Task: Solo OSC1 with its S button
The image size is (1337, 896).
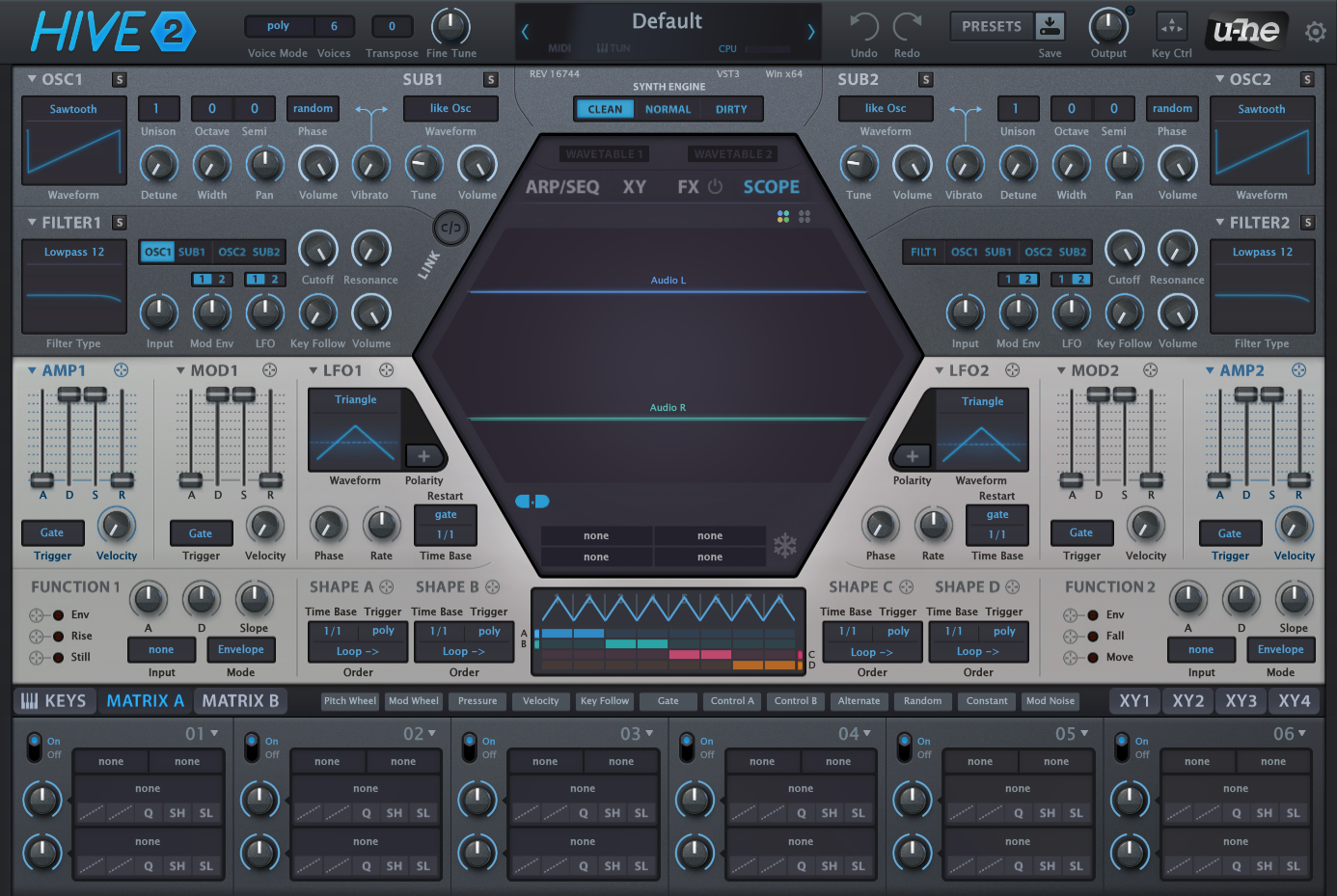Action: [x=119, y=80]
